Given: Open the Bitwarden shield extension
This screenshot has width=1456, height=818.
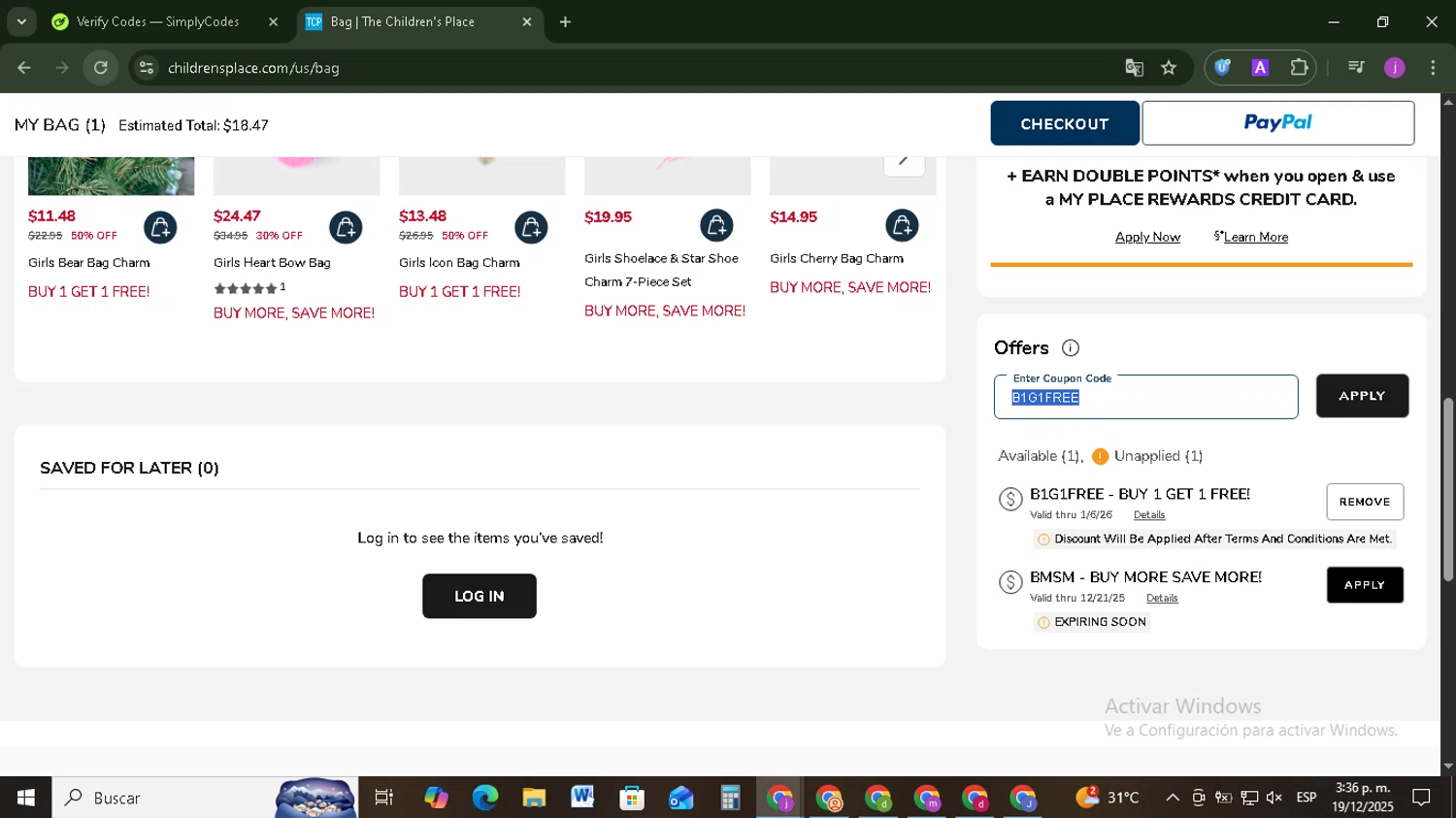Looking at the screenshot, I should click(x=1223, y=68).
